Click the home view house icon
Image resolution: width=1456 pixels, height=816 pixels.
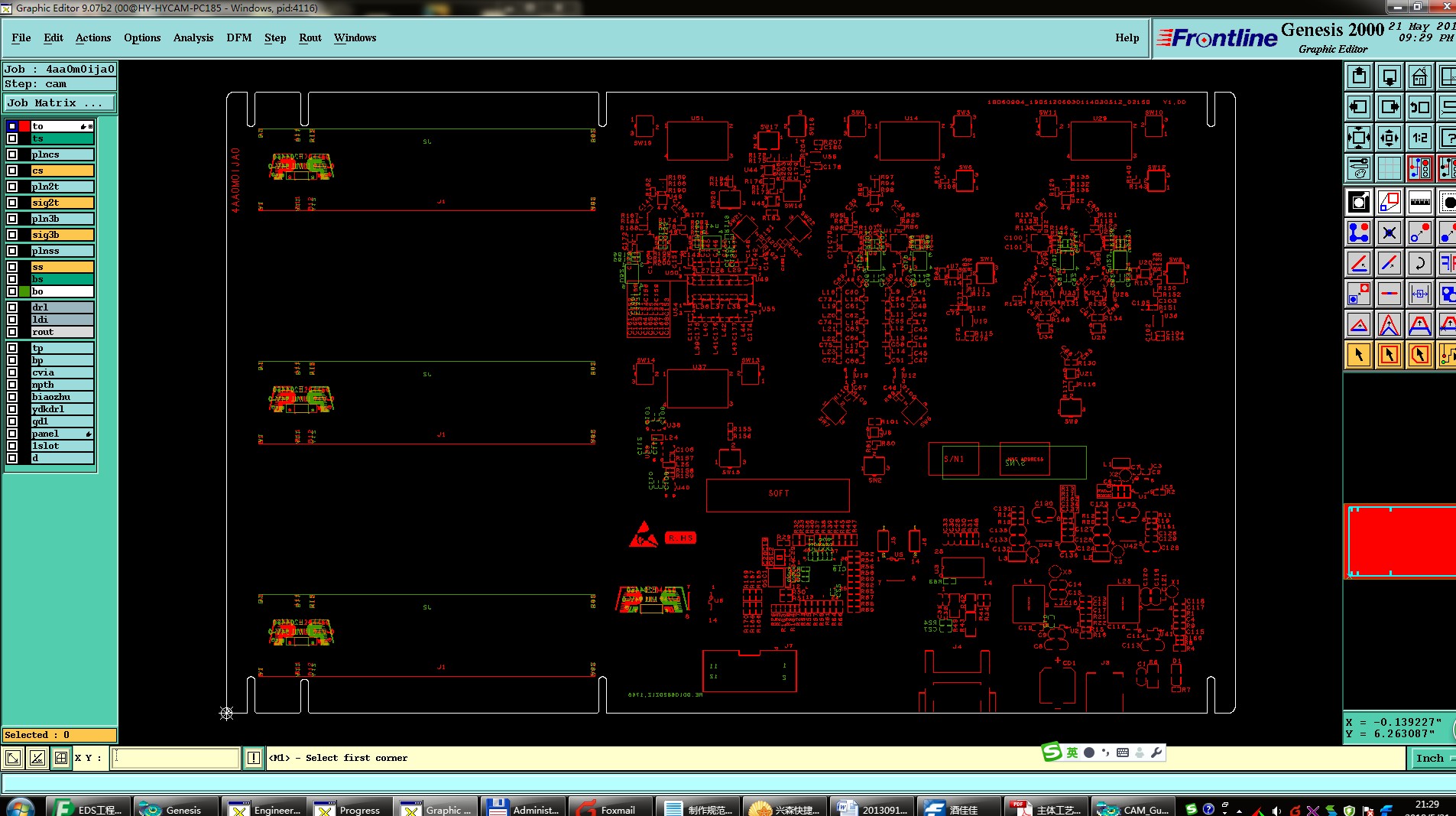pos(1419,76)
